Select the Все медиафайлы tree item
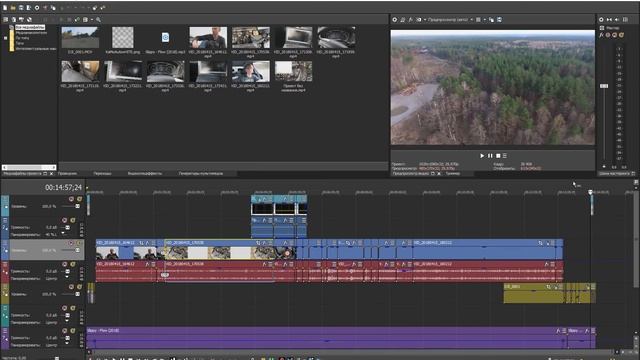Image resolution: width=640 pixels, height=360 pixels. 30,27
